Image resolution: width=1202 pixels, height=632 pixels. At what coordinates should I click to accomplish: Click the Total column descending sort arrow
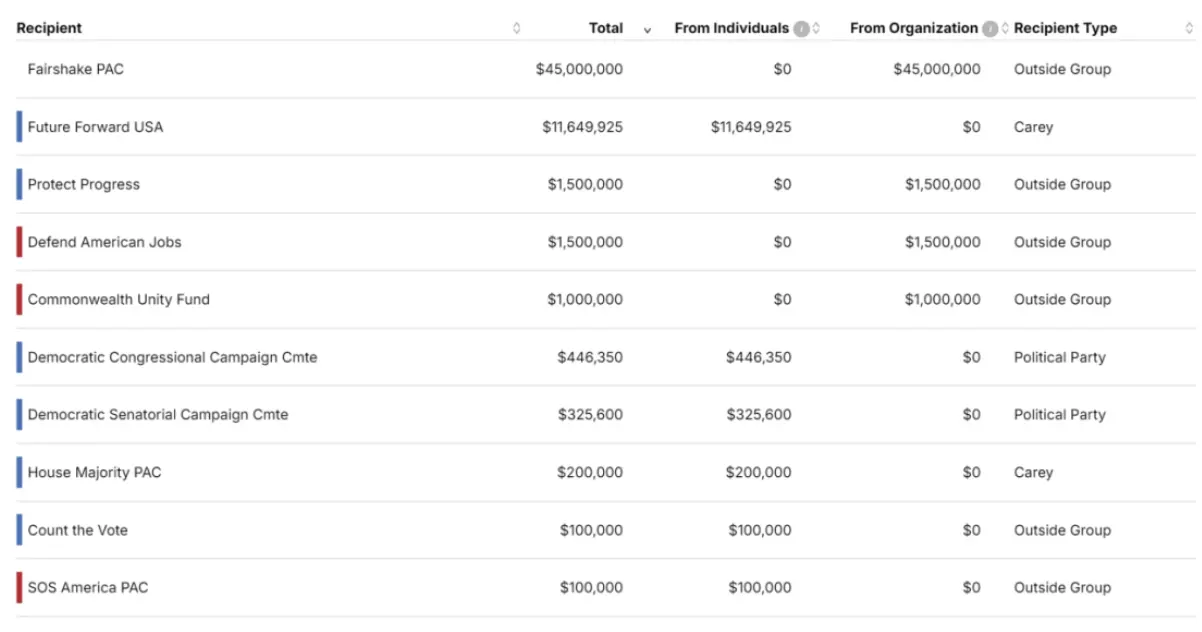pos(647,29)
